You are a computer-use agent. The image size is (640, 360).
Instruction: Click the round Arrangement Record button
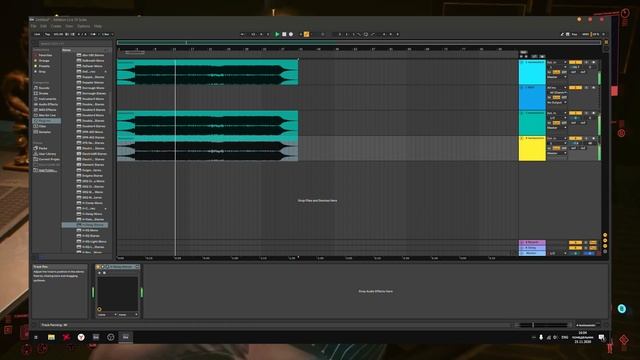(x=291, y=34)
